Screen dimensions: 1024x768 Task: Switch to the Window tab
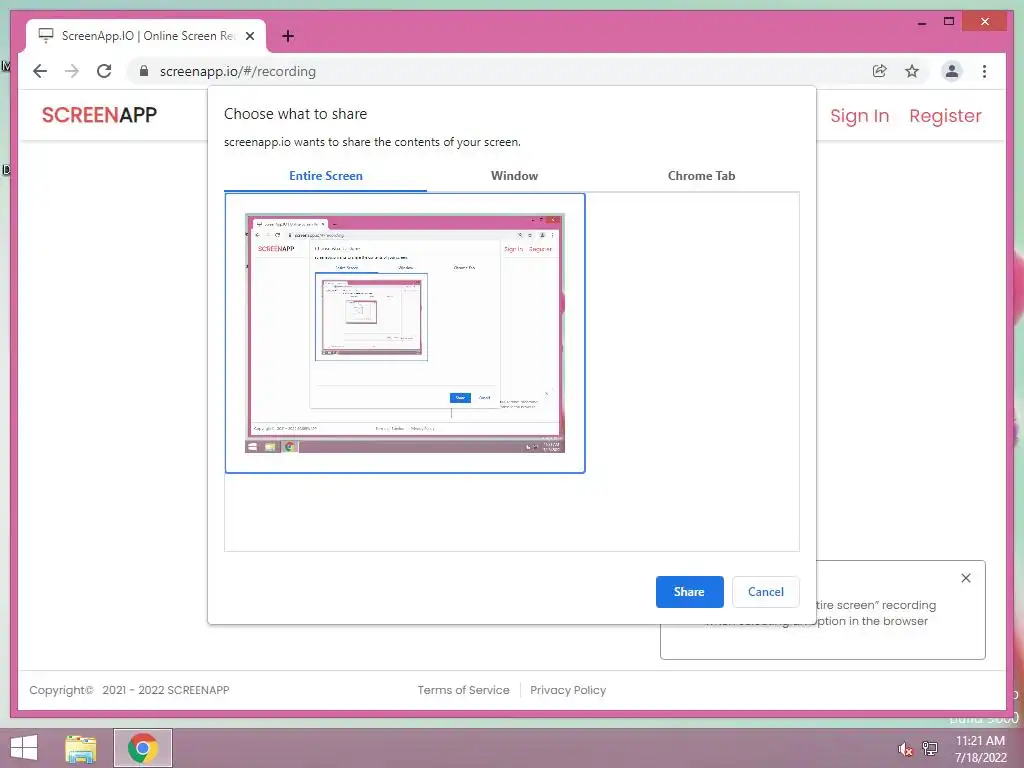click(515, 176)
